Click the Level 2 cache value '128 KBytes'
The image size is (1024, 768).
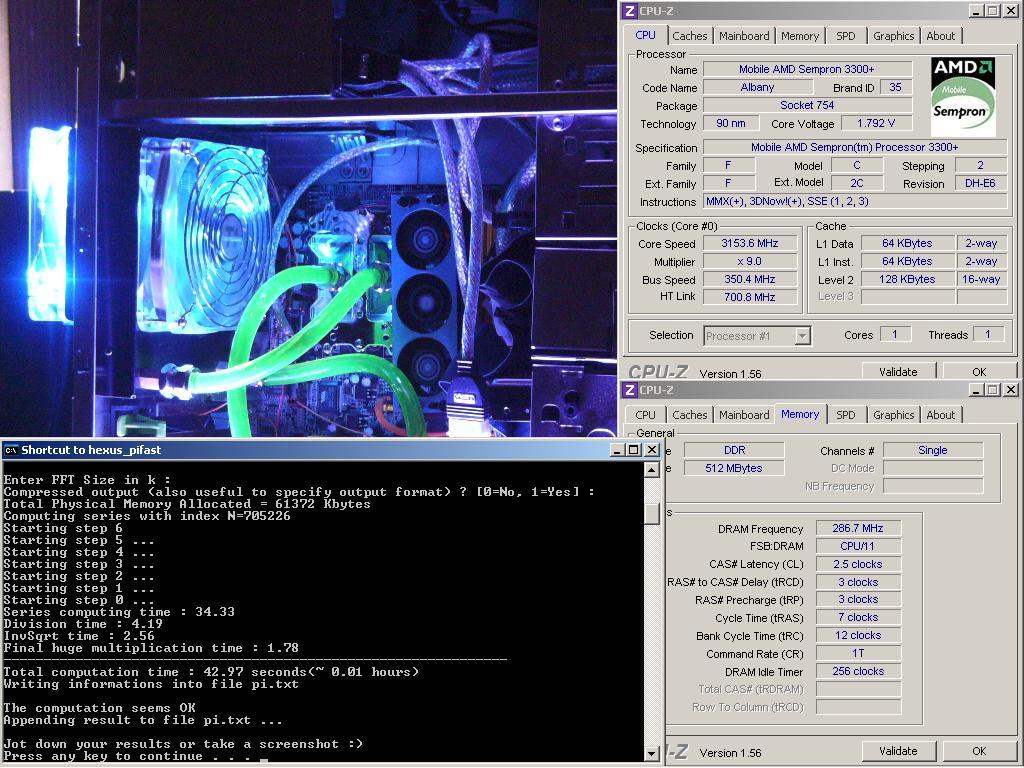[x=907, y=279]
